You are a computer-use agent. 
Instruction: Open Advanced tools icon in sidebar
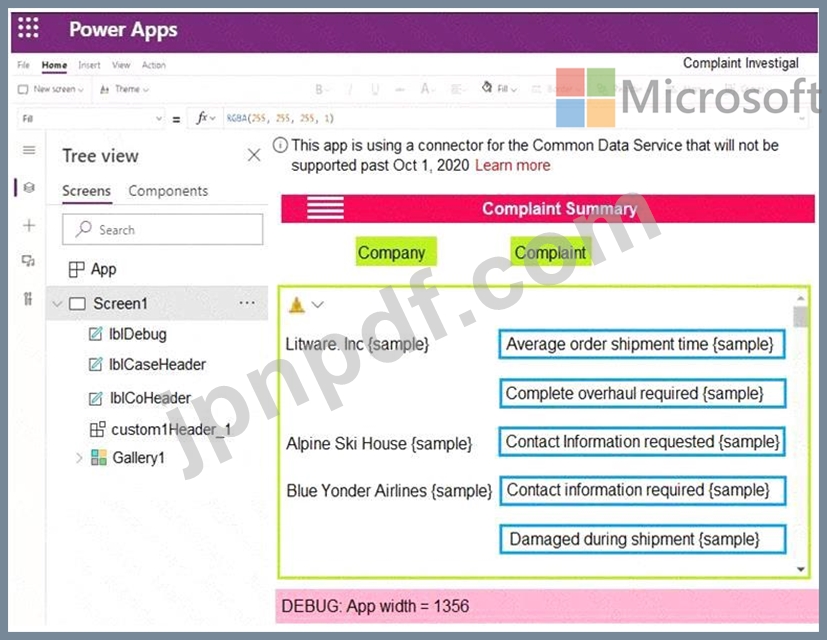pyautogui.click(x=28, y=299)
